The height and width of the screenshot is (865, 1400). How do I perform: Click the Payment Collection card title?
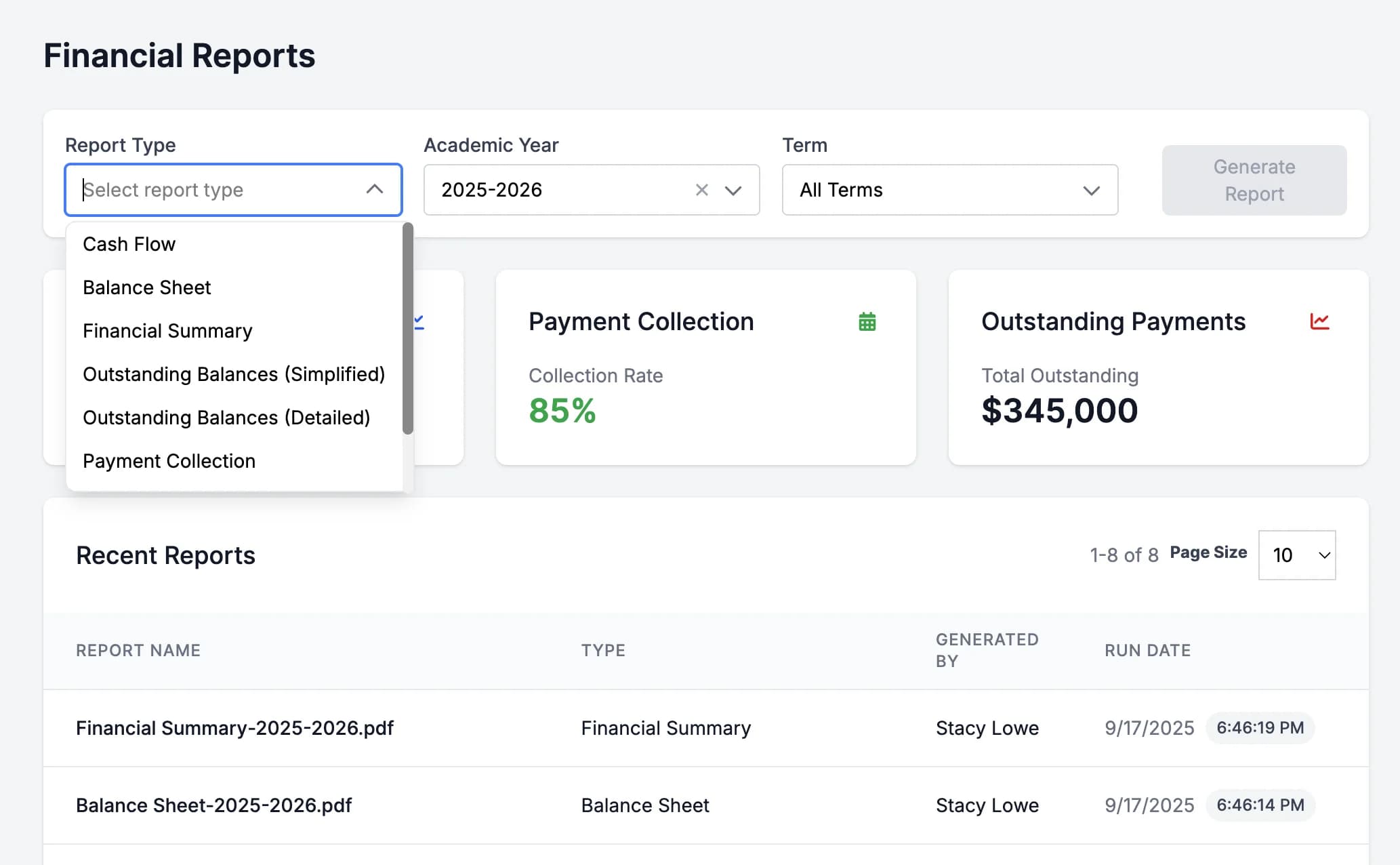point(640,321)
